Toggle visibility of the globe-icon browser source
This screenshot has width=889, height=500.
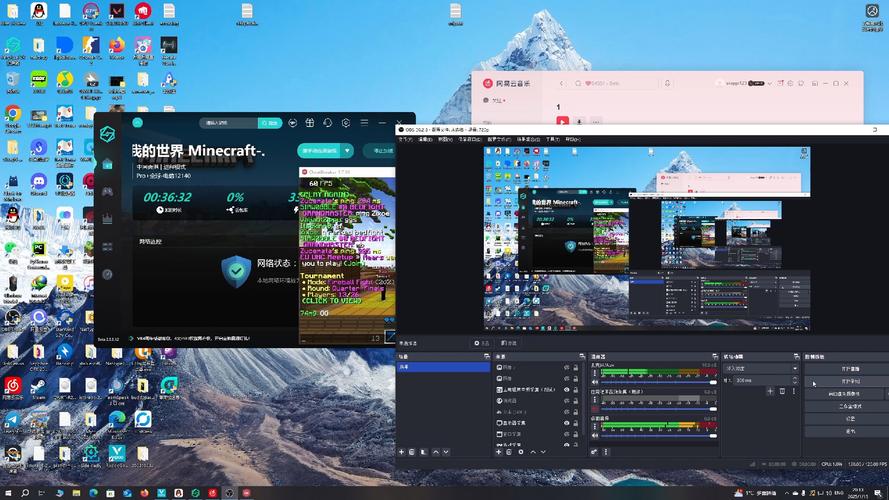(566, 401)
